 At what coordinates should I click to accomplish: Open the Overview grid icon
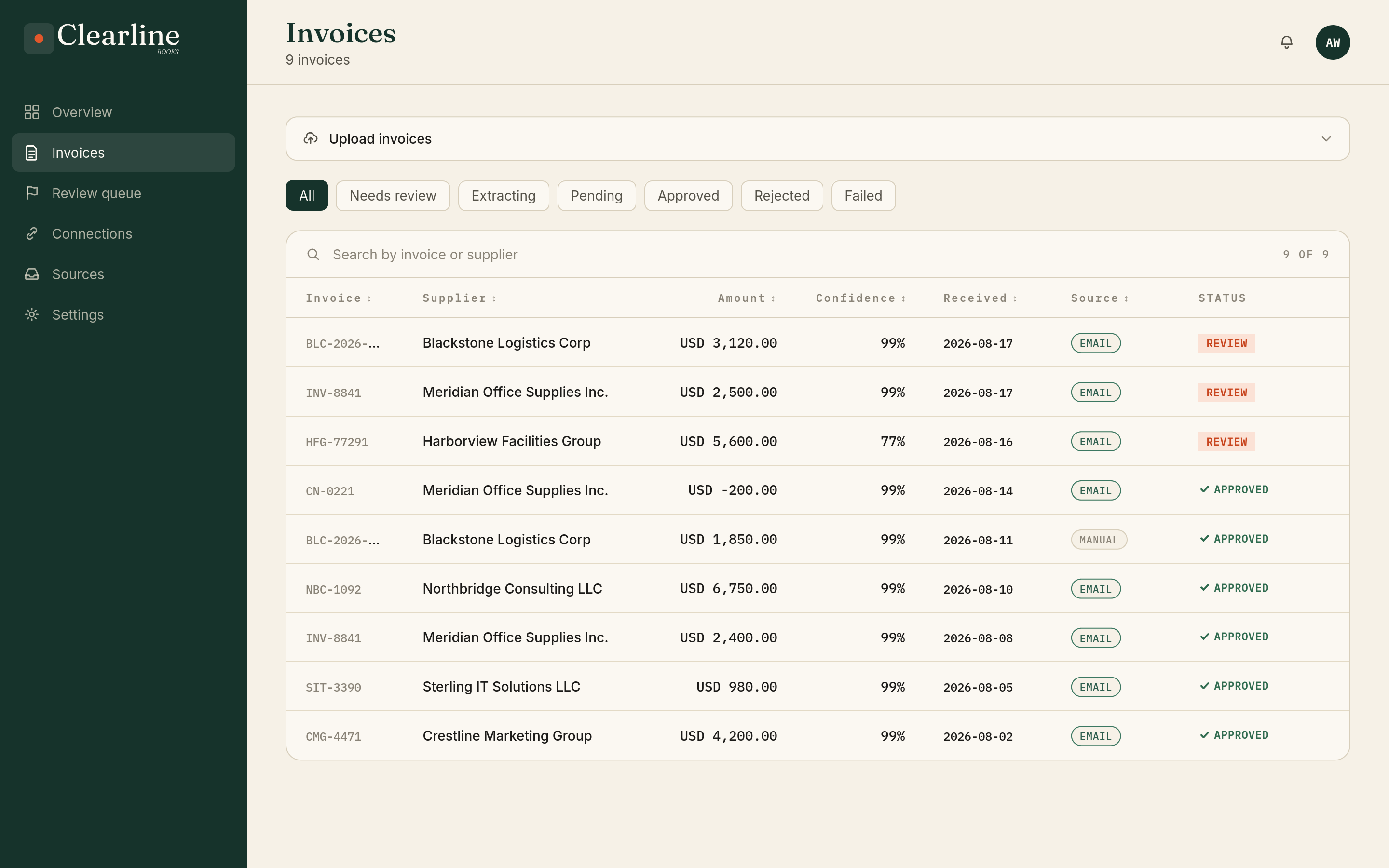click(x=31, y=112)
